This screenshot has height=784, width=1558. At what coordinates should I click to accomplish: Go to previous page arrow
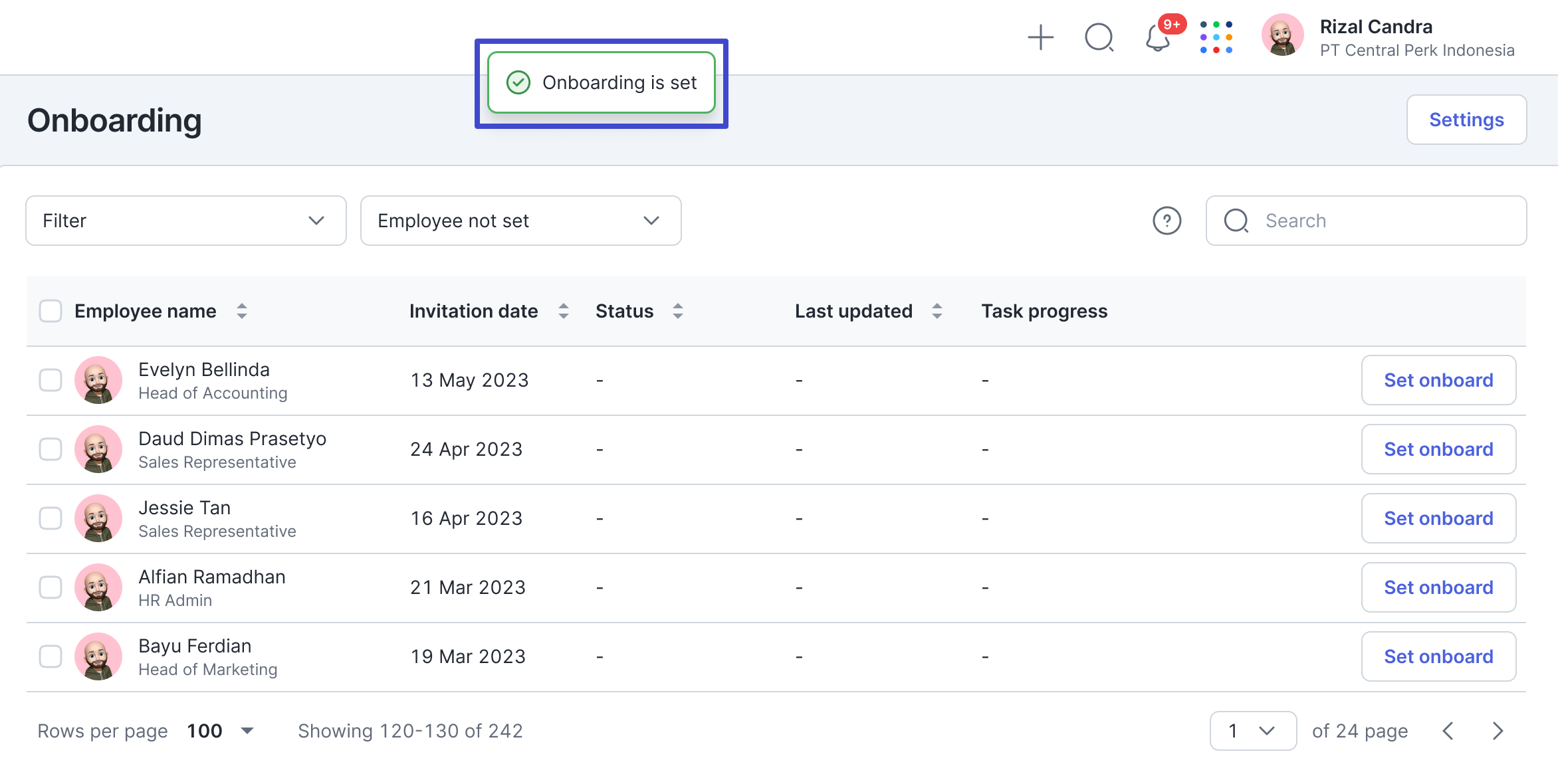point(1448,731)
